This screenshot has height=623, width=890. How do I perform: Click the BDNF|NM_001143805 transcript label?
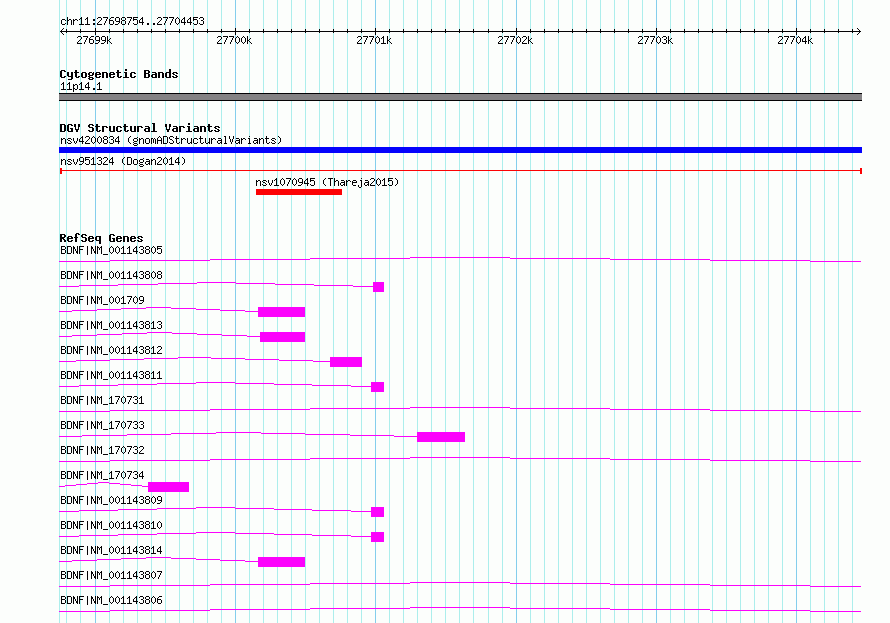(111, 251)
